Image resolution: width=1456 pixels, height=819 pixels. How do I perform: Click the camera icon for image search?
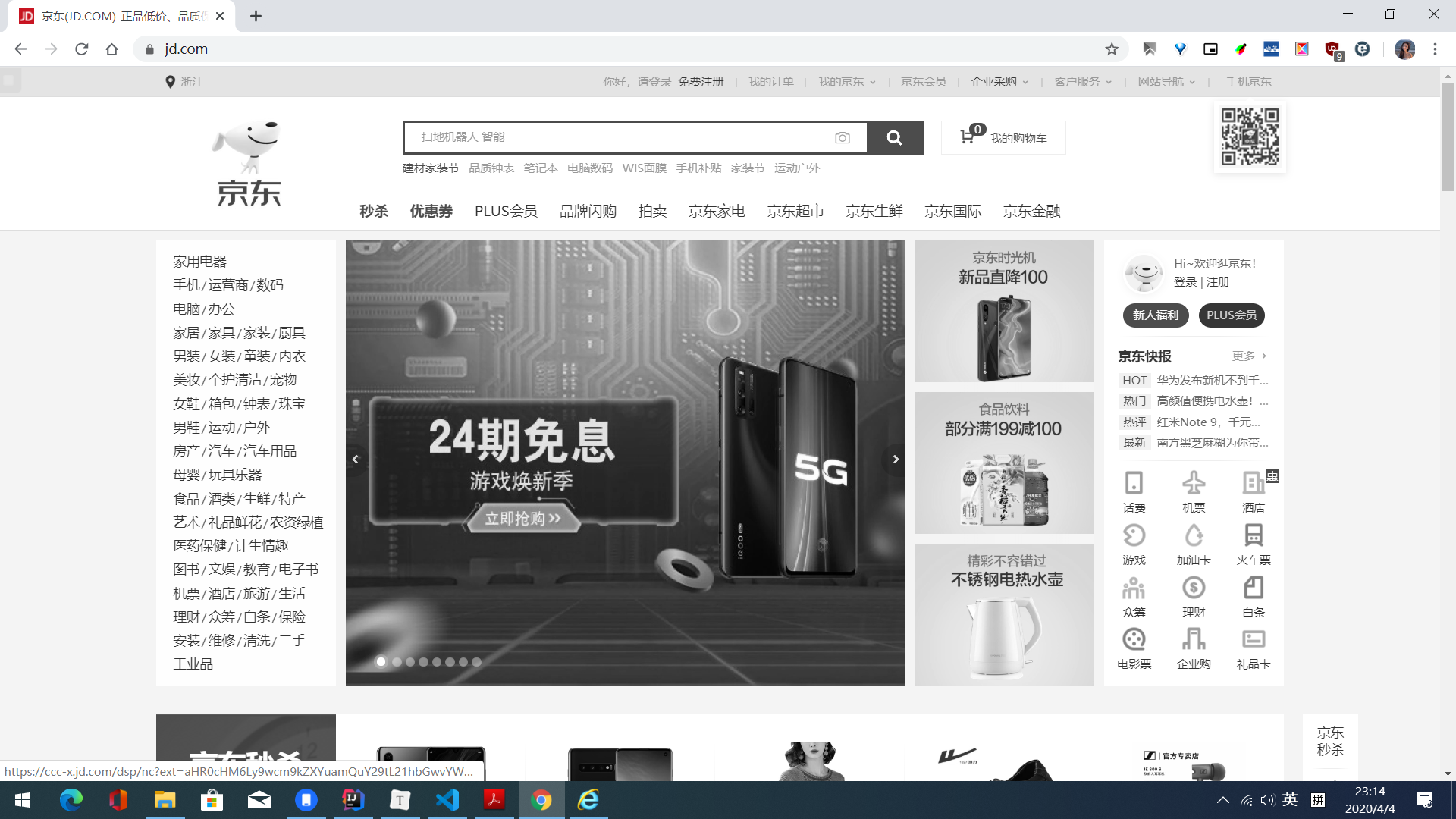[842, 137]
